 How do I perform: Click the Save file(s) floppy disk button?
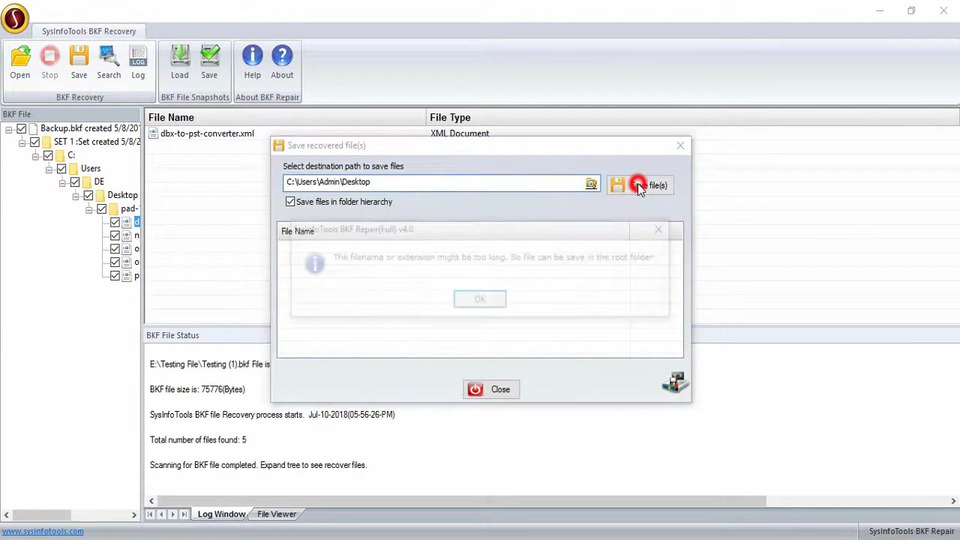[x=640, y=185]
